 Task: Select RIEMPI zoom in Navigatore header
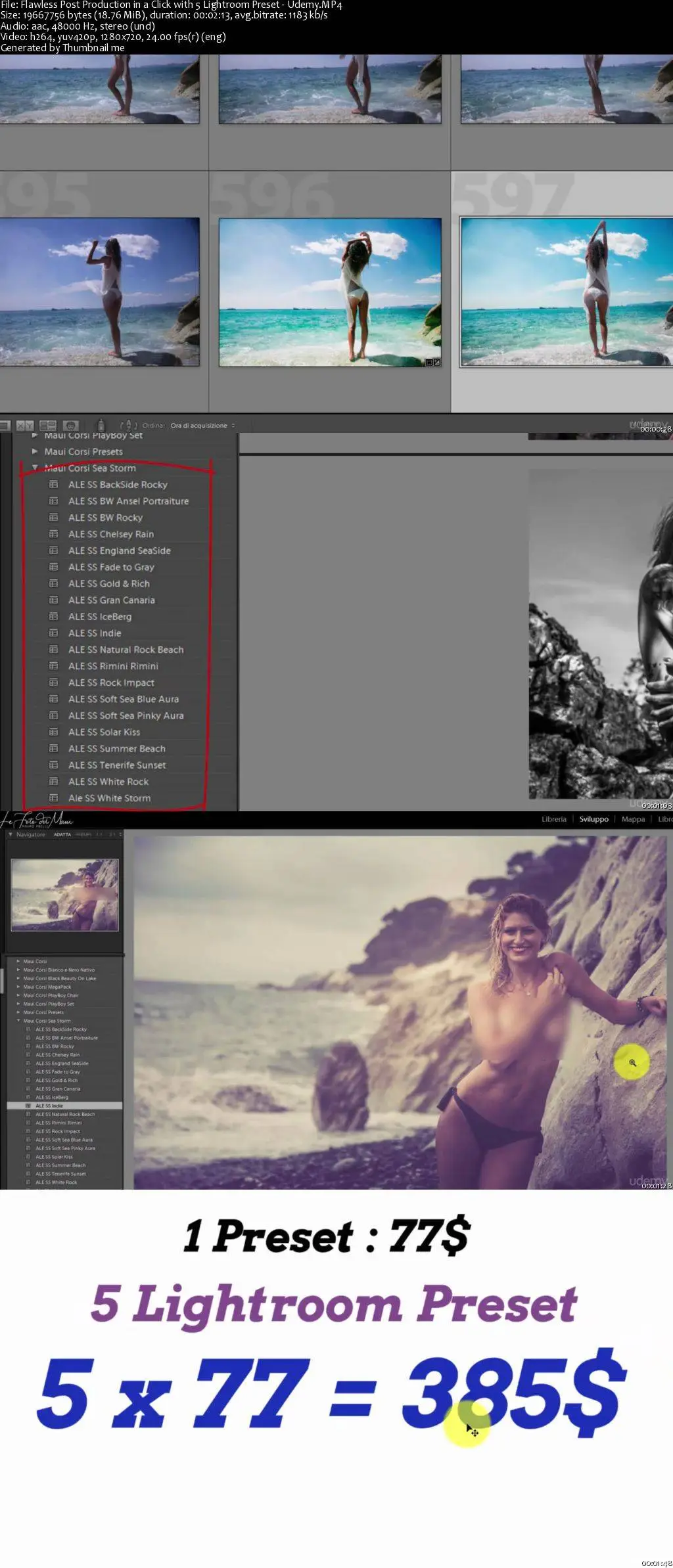83,835
